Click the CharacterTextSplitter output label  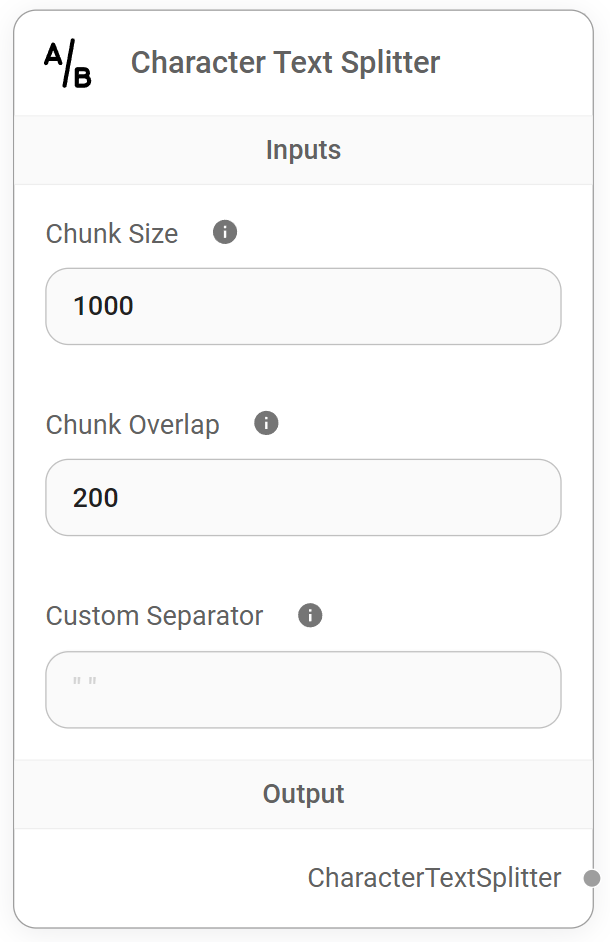coord(435,877)
